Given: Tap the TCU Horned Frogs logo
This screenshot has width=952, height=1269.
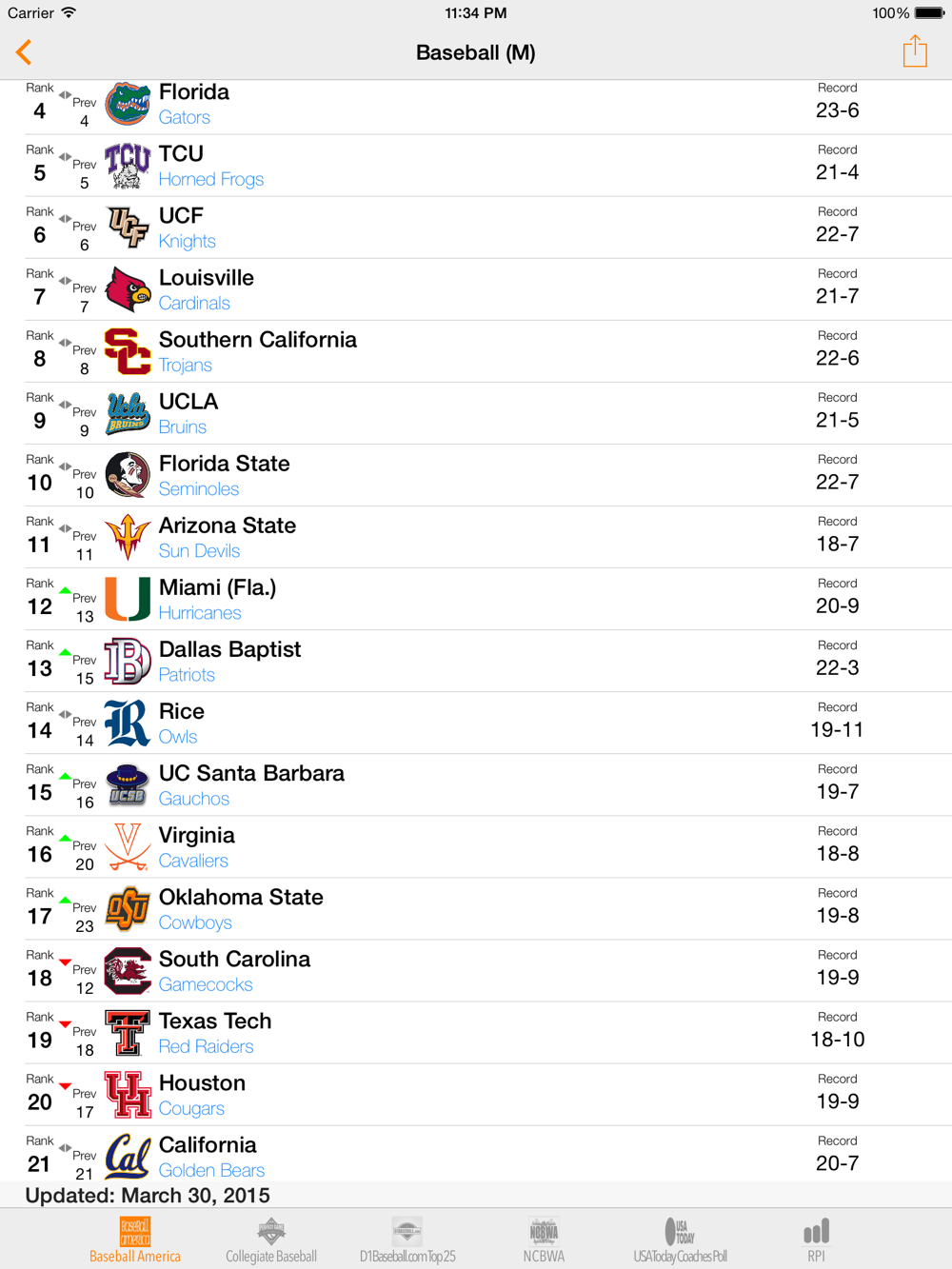Looking at the screenshot, I should pyautogui.click(x=128, y=166).
